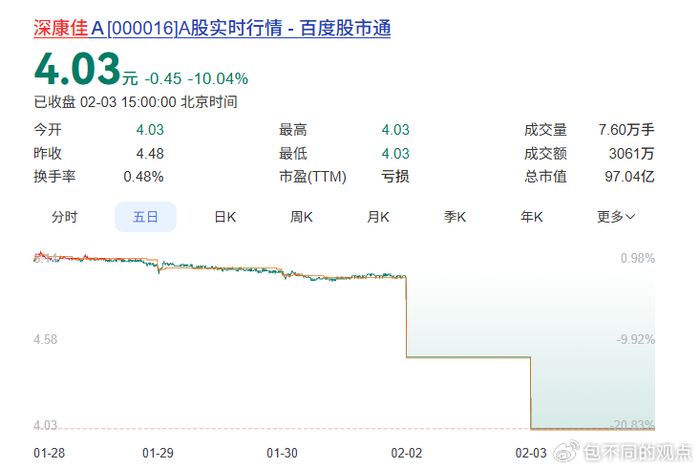Click the 4.58 price axis label
The width and height of the screenshot is (700, 470).
tap(46, 340)
